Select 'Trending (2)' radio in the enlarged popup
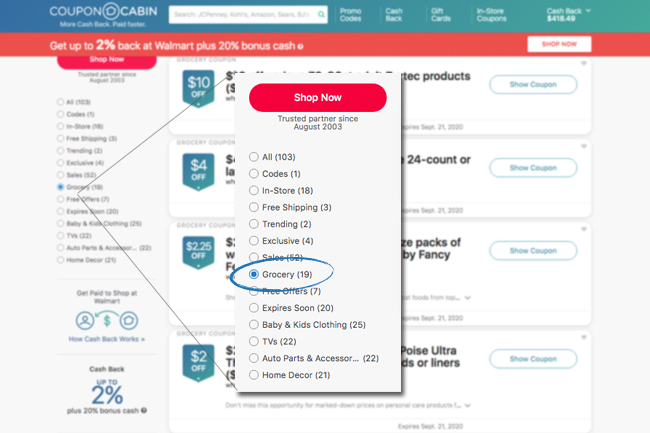The image size is (650, 433). (254, 224)
